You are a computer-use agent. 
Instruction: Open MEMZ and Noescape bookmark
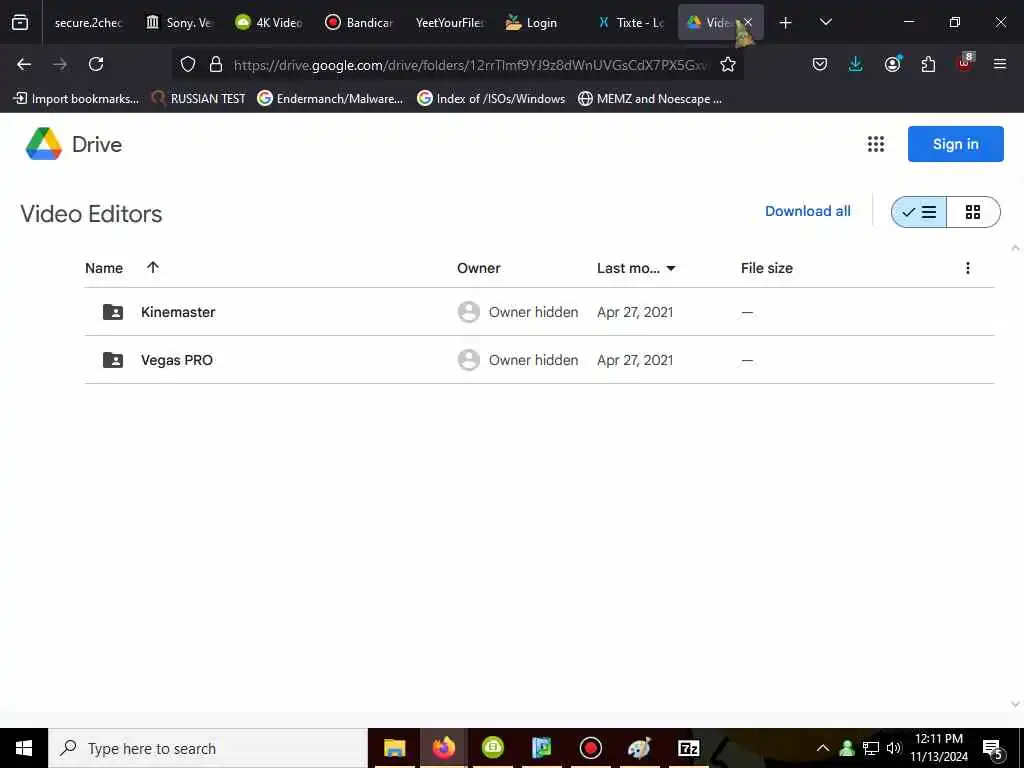click(650, 99)
